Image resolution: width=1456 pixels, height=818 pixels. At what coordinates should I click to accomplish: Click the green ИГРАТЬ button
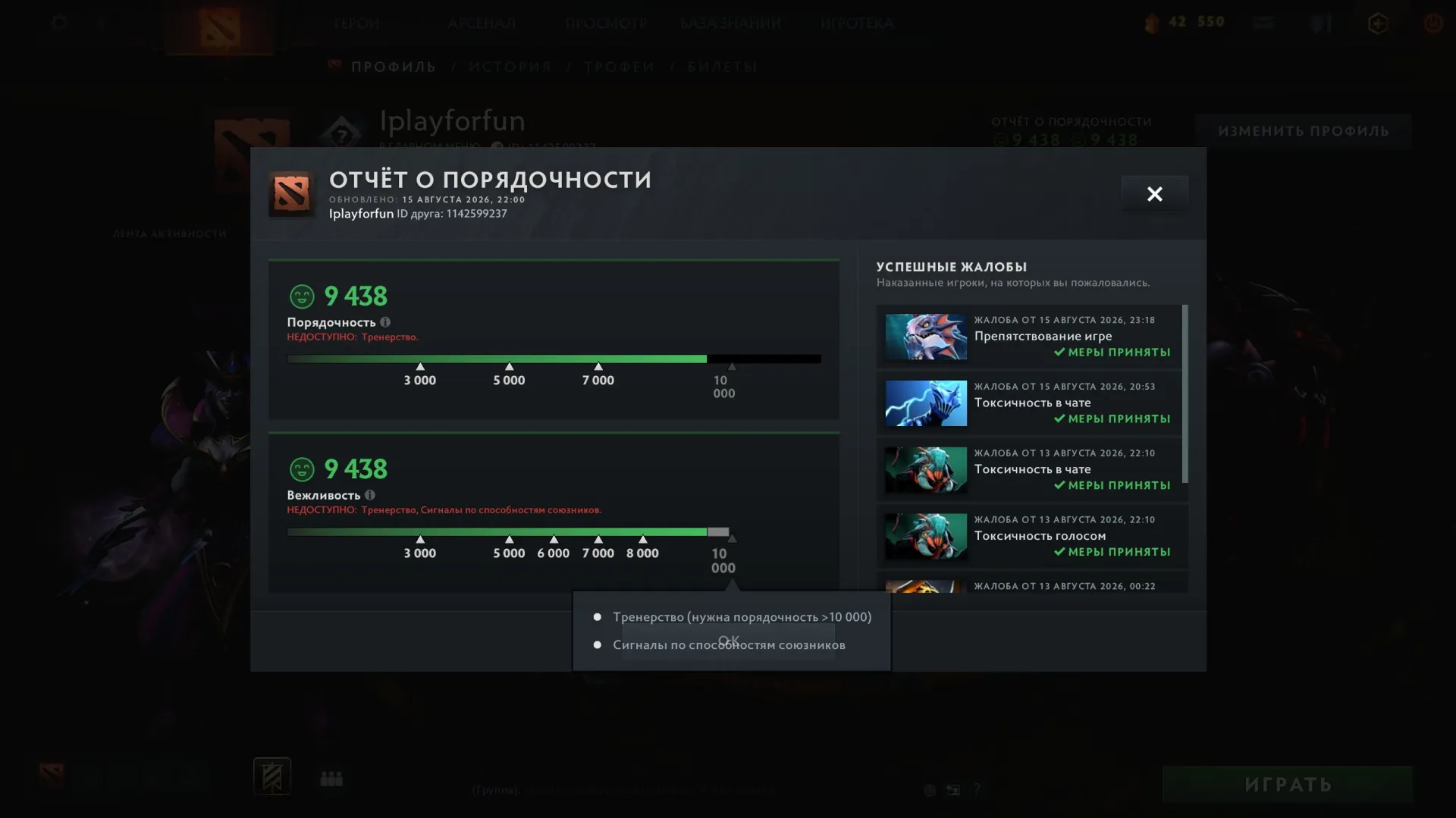[1288, 784]
